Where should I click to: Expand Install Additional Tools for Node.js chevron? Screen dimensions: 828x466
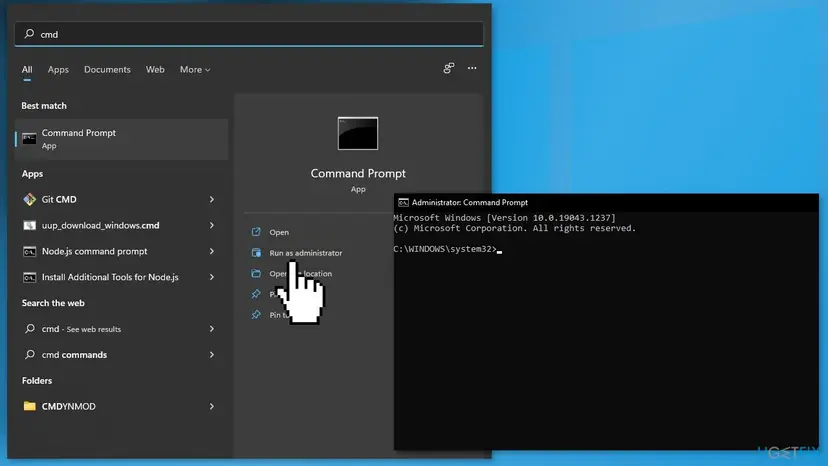[x=212, y=277]
